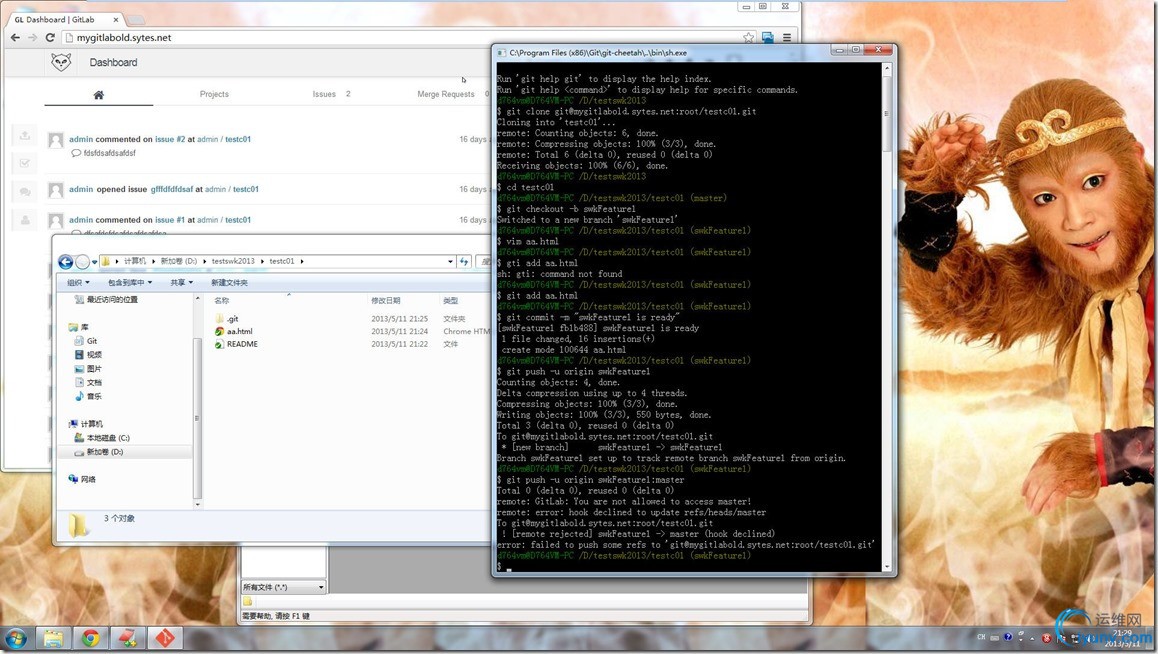Click the Chrome forward arrow
Image resolution: width=1158 pixels, height=654 pixels.
(x=32, y=38)
